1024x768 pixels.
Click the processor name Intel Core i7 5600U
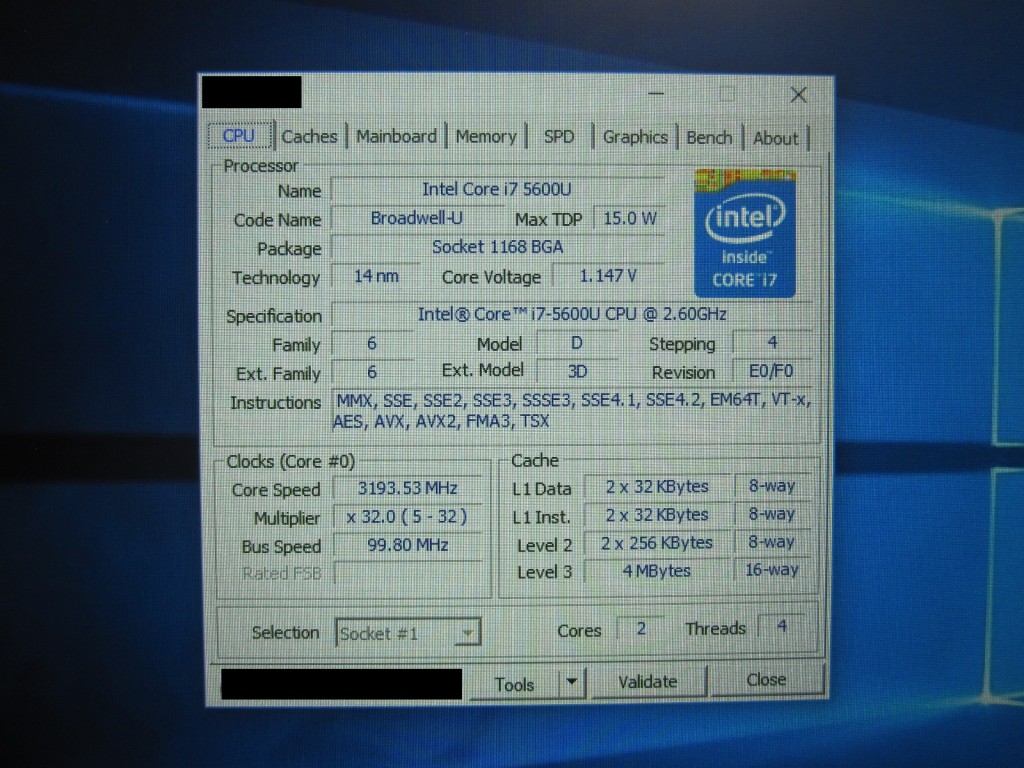tap(497, 189)
